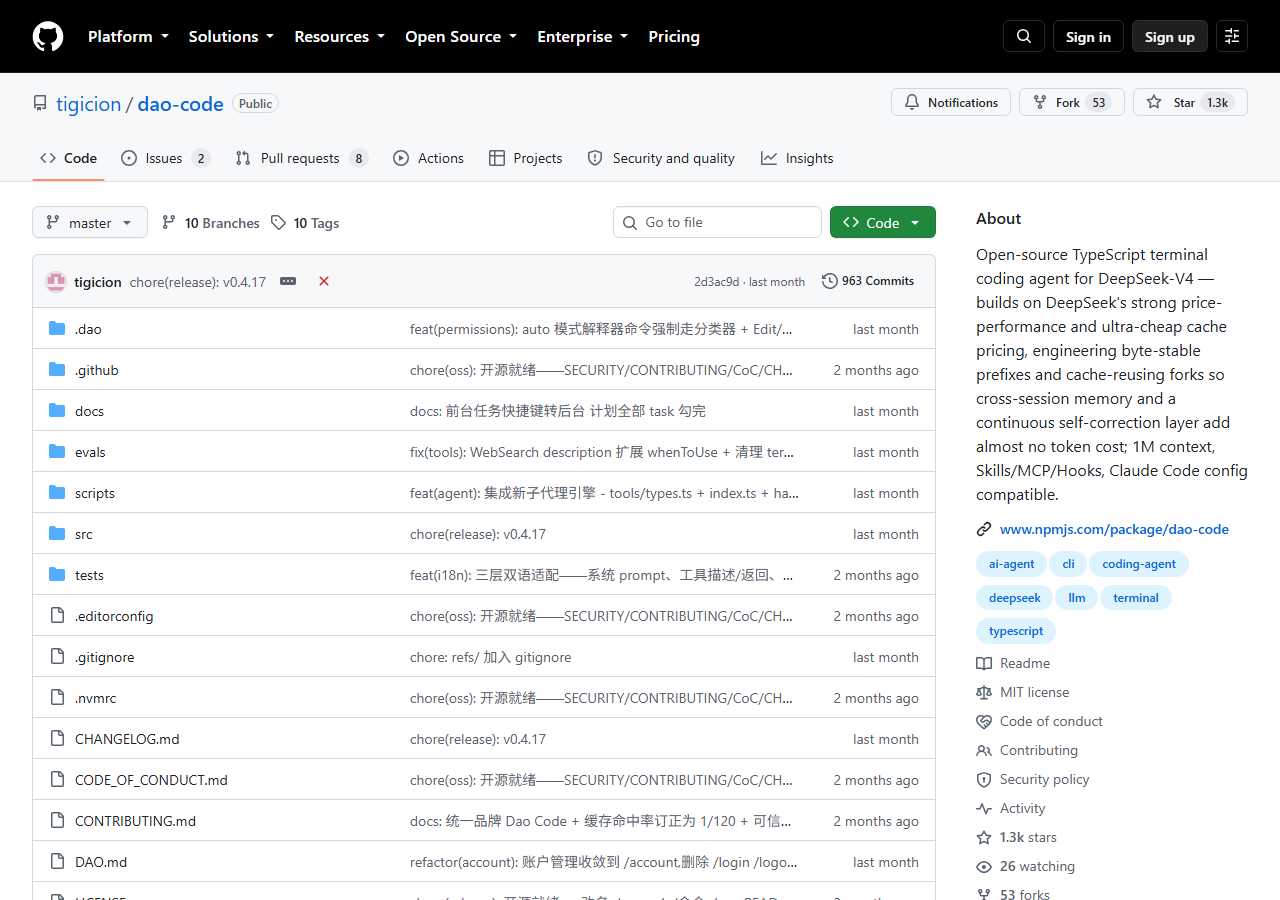Switch to the Projects tab
The width and height of the screenshot is (1280, 900).
pos(526,158)
